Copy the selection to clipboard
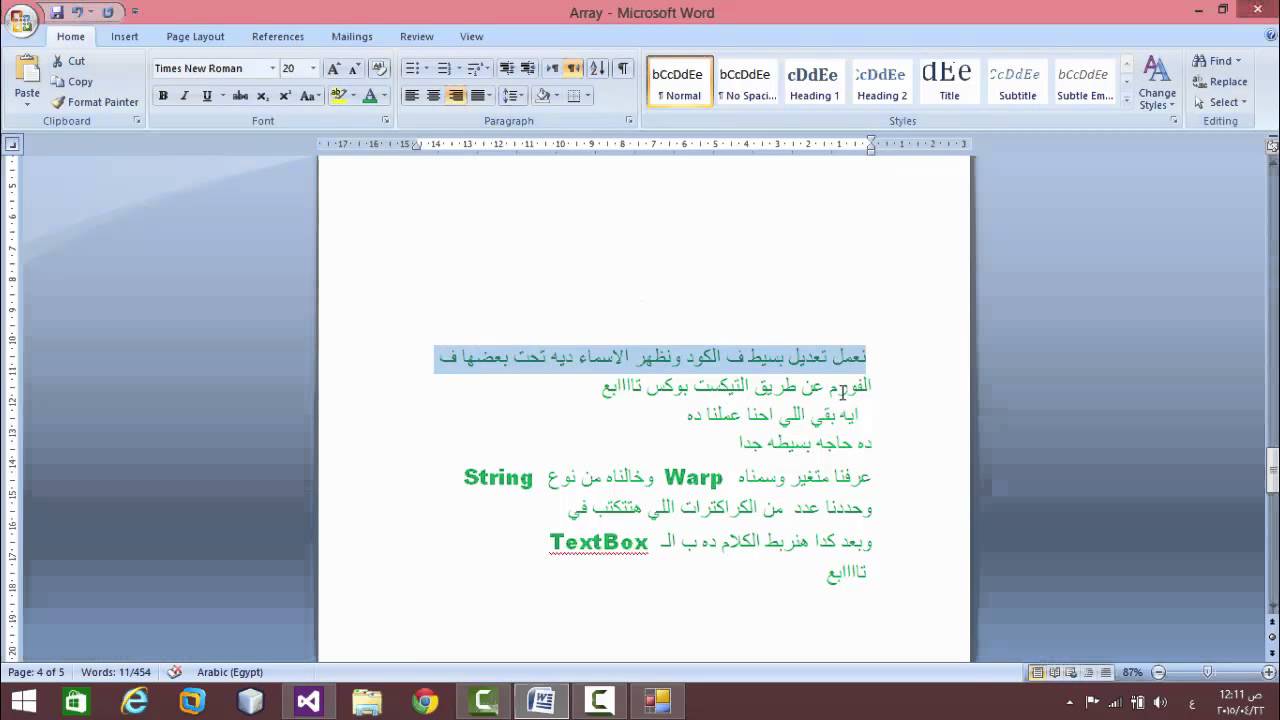Viewport: 1280px width, 720px height. click(x=71, y=82)
